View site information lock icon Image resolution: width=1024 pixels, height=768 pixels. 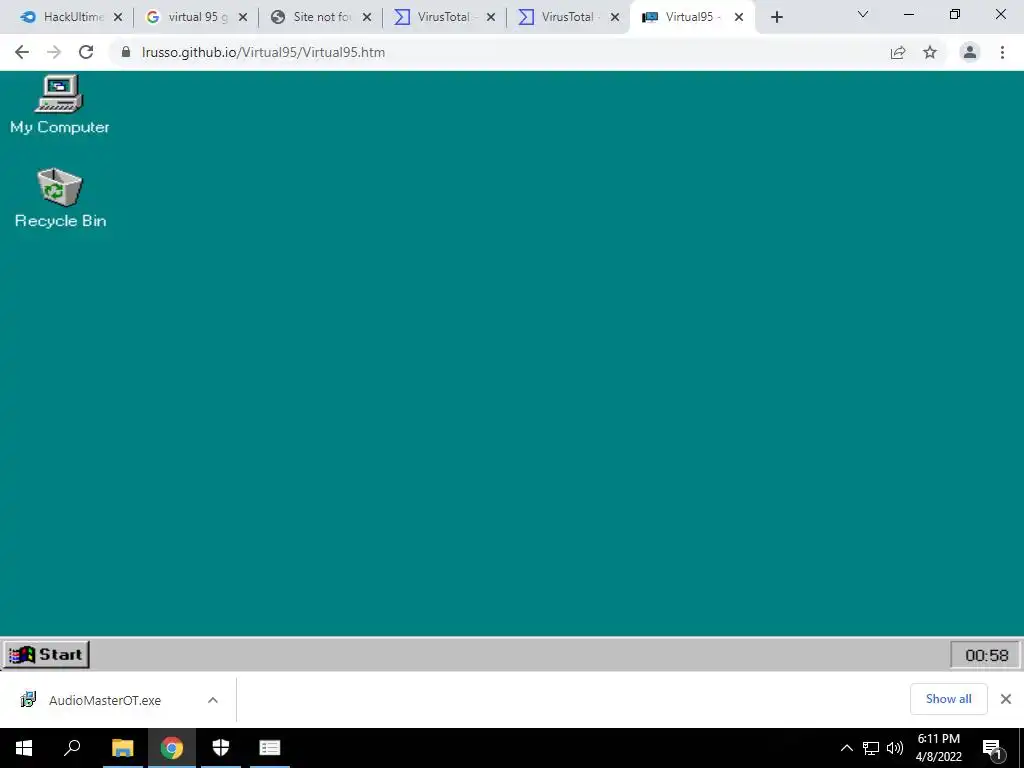(126, 52)
